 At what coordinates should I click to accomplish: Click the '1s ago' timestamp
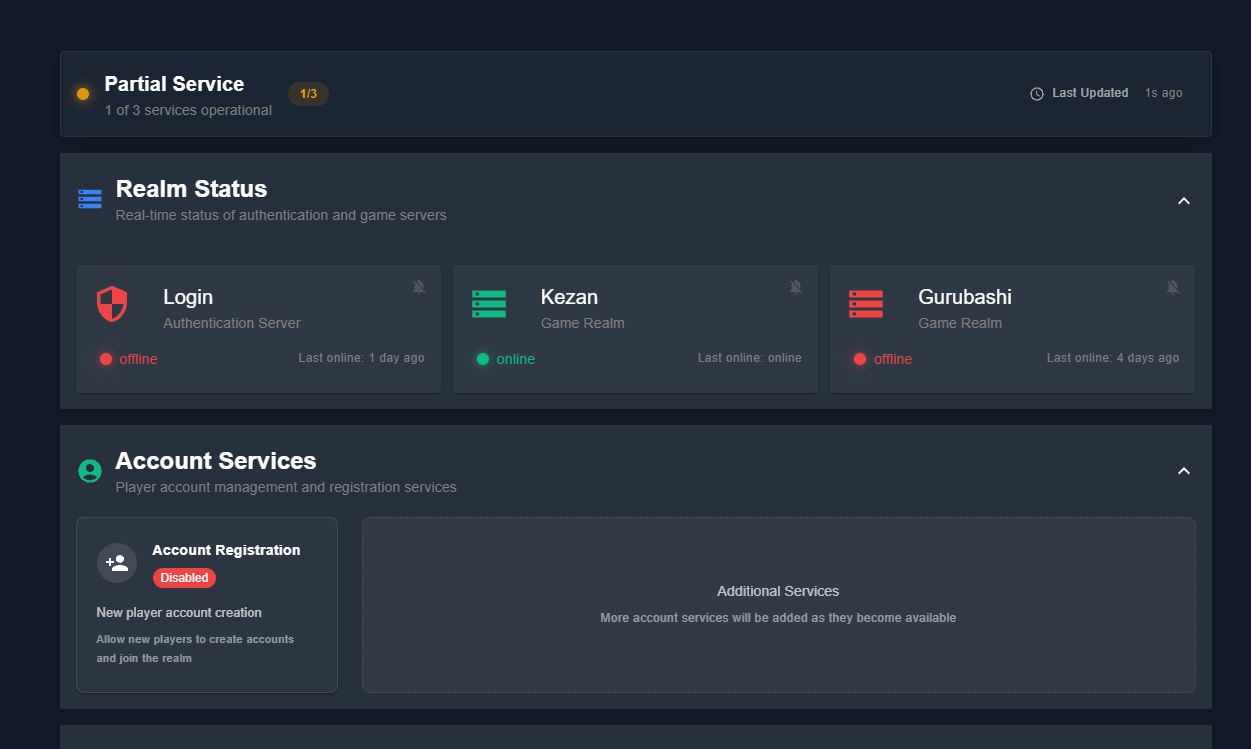[x=1164, y=93]
